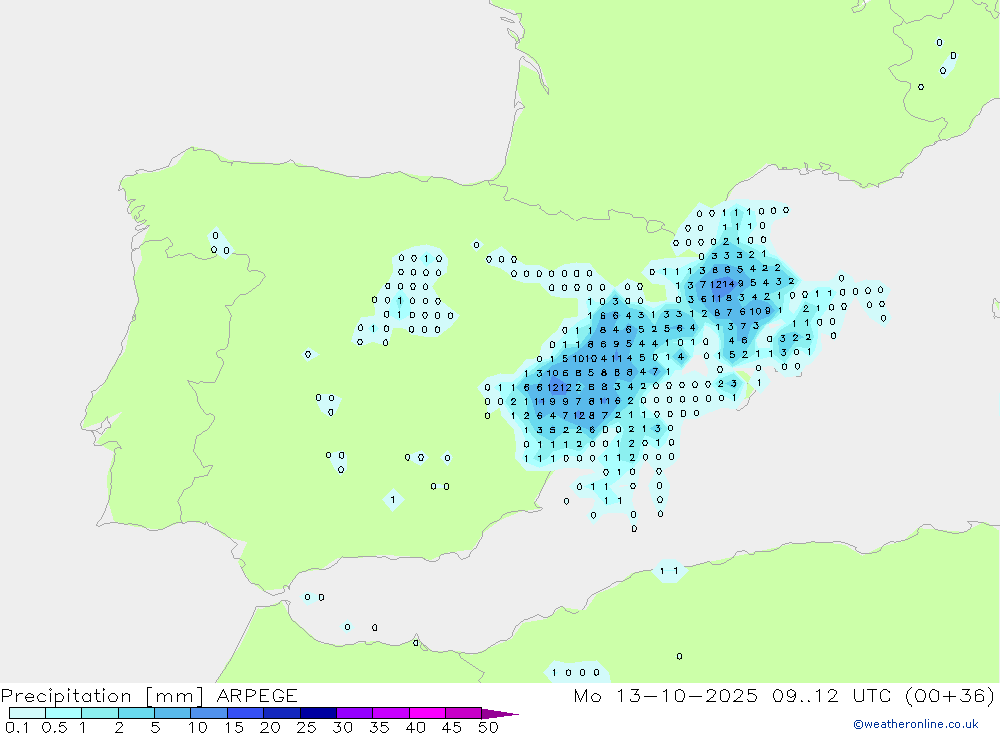Click the '30' legend scale label
Screen dimensions: 1000x733
tap(342, 727)
